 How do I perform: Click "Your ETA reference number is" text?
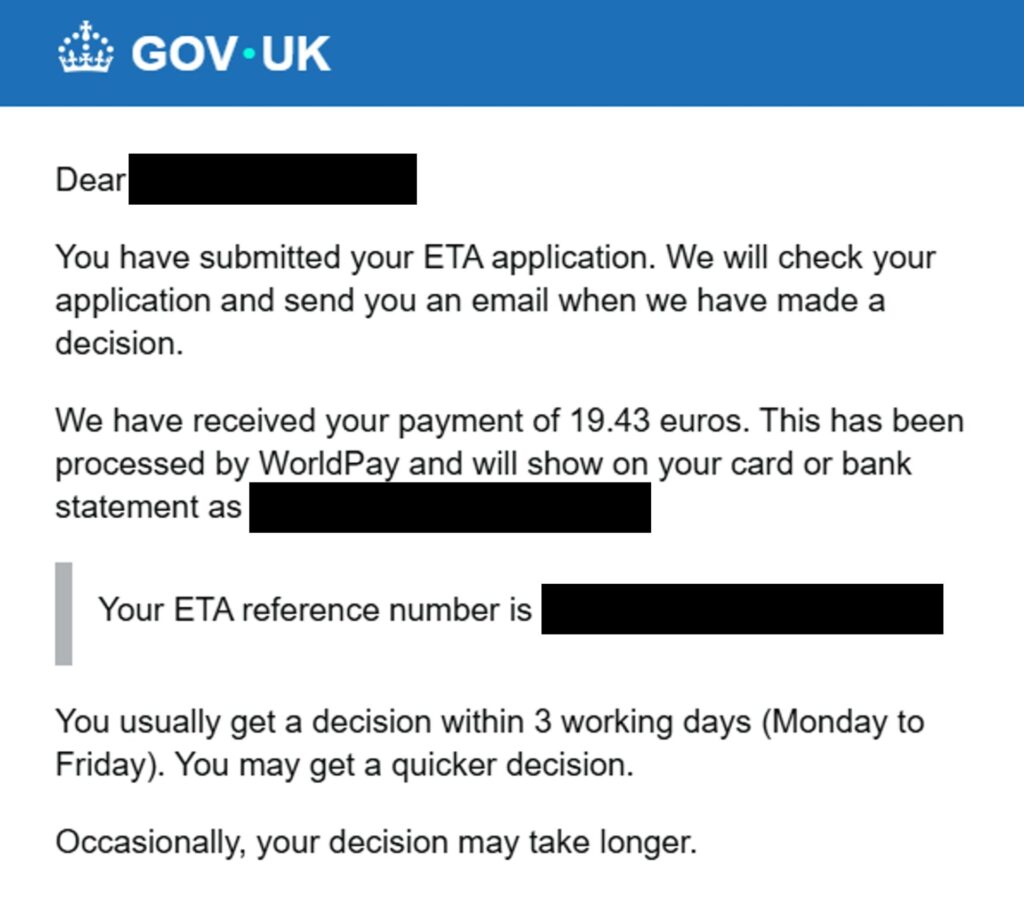tap(315, 609)
